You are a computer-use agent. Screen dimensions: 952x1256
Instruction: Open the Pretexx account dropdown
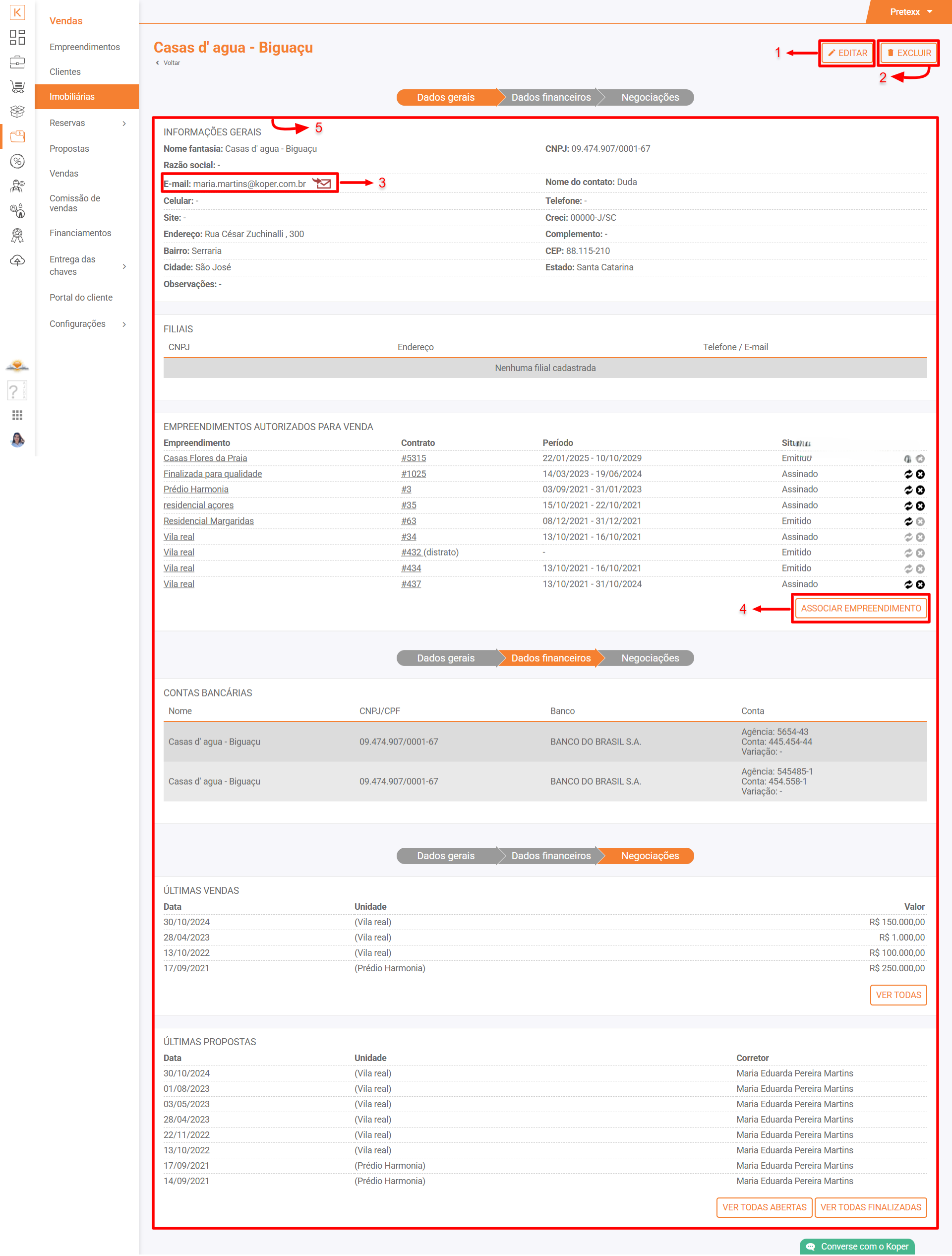(x=910, y=12)
